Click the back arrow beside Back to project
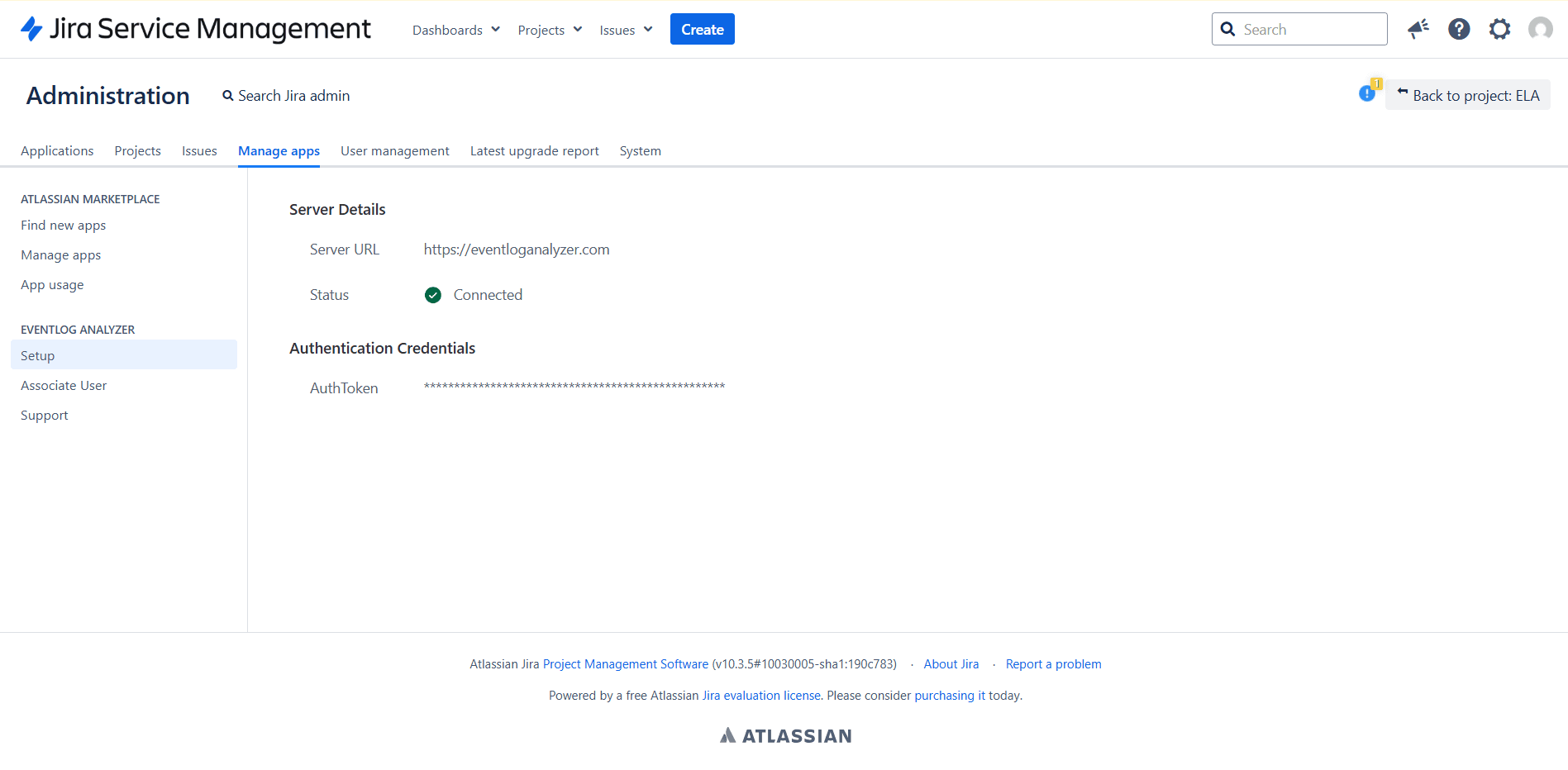1568x770 pixels. (x=1403, y=93)
